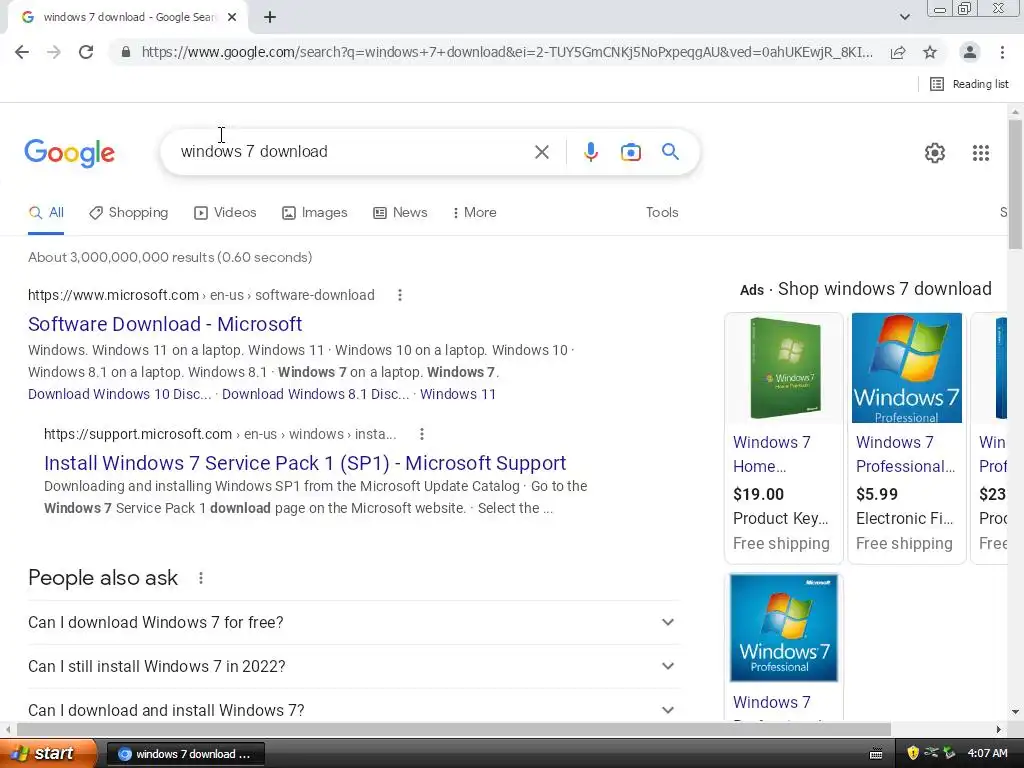This screenshot has width=1024, height=768.
Task: Click the scroll right arrow of horizontal scrollbar
Action: (999, 729)
